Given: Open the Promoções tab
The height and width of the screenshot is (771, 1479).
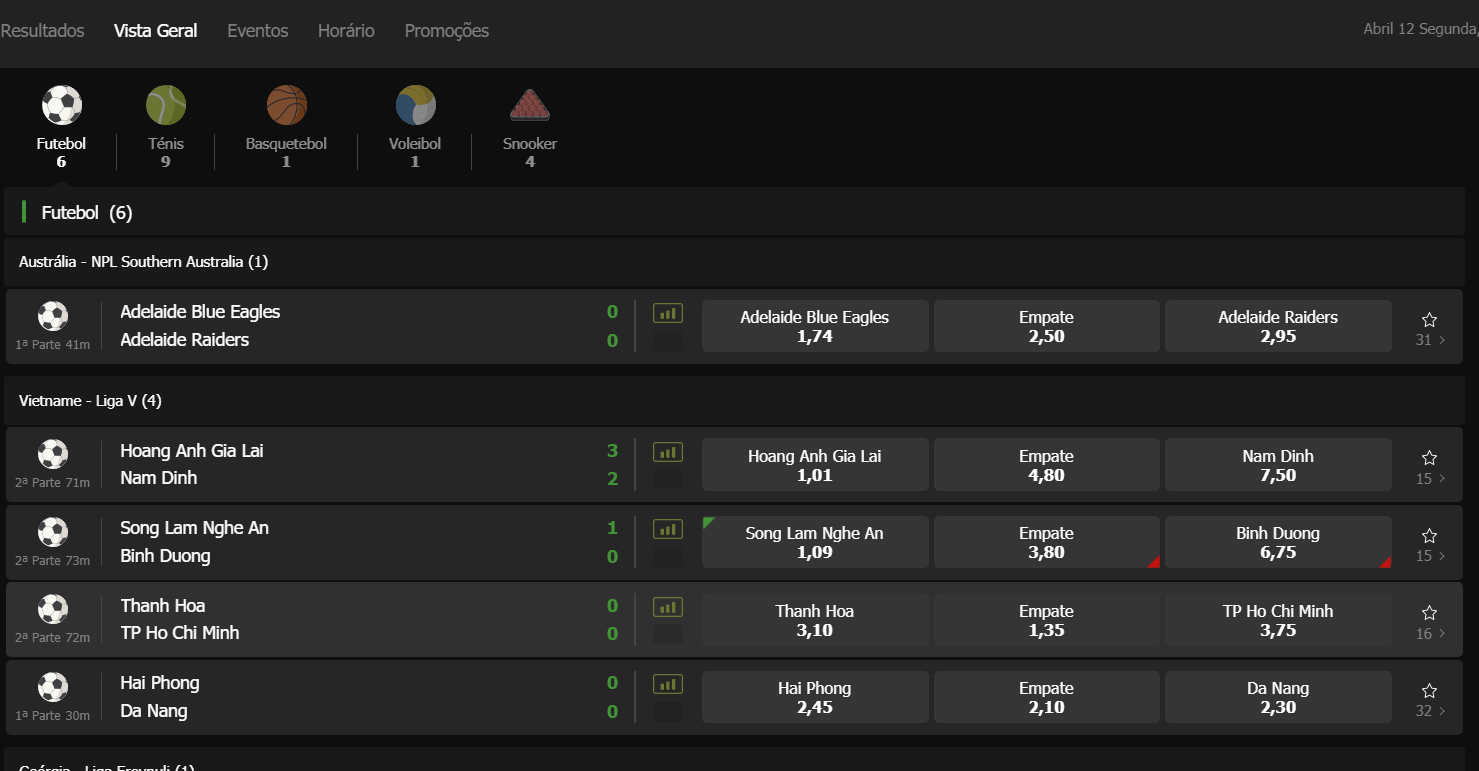Looking at the screenshot, I should point(447,31).
